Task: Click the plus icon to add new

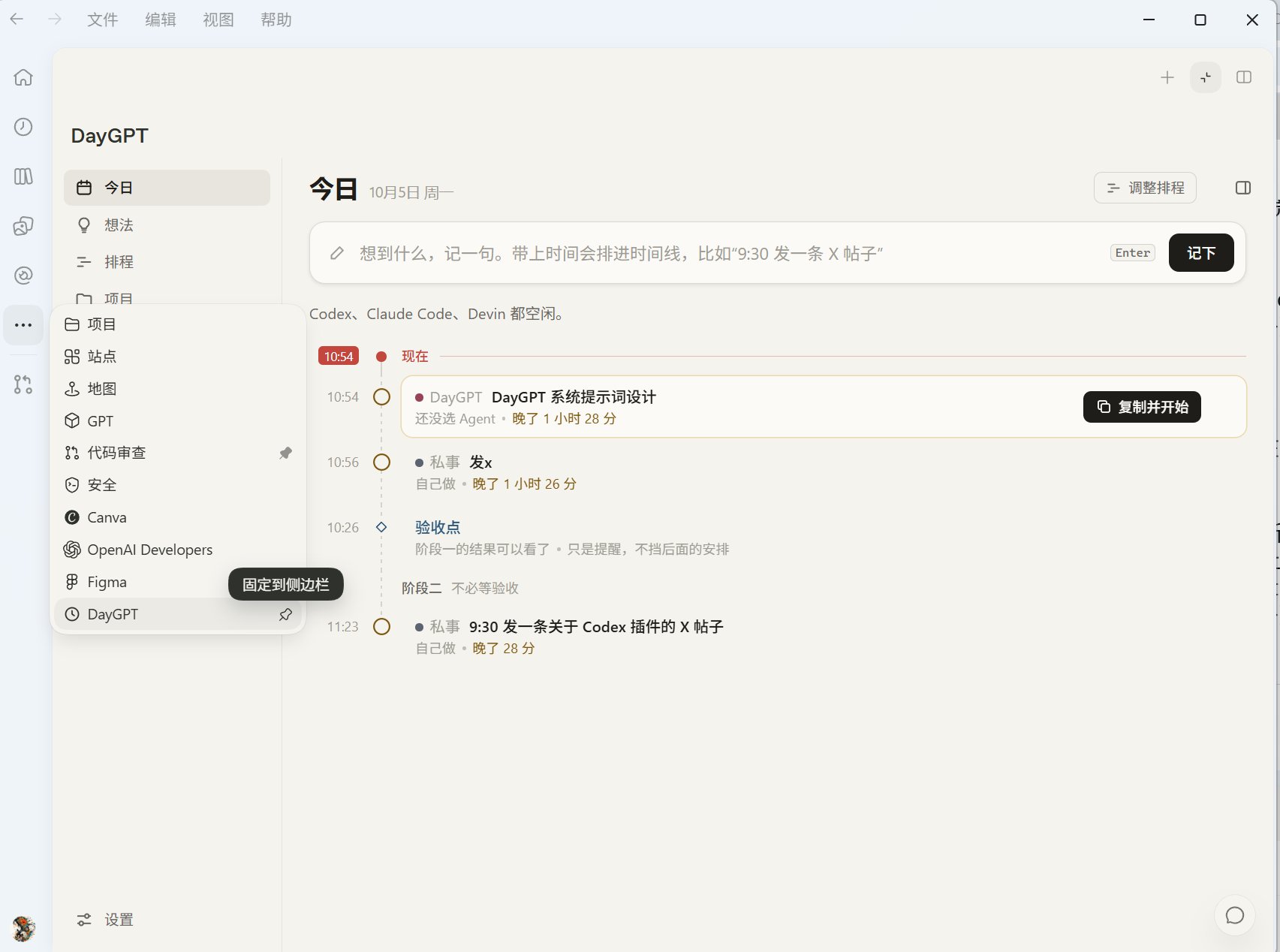Action: click(x=1167, y=77)
